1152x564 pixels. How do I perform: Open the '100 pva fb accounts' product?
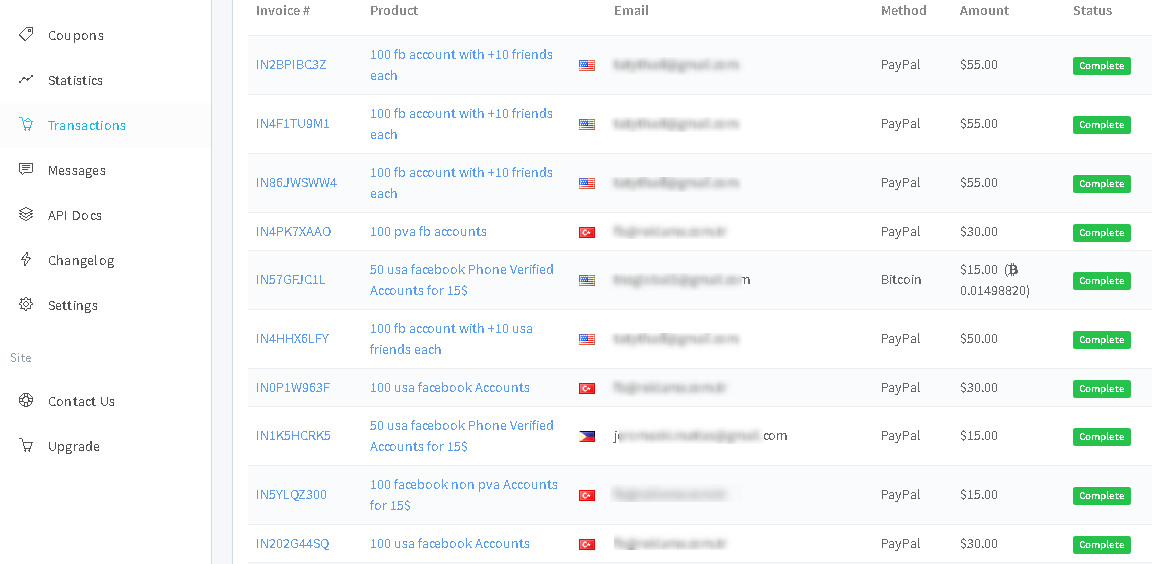428,231
